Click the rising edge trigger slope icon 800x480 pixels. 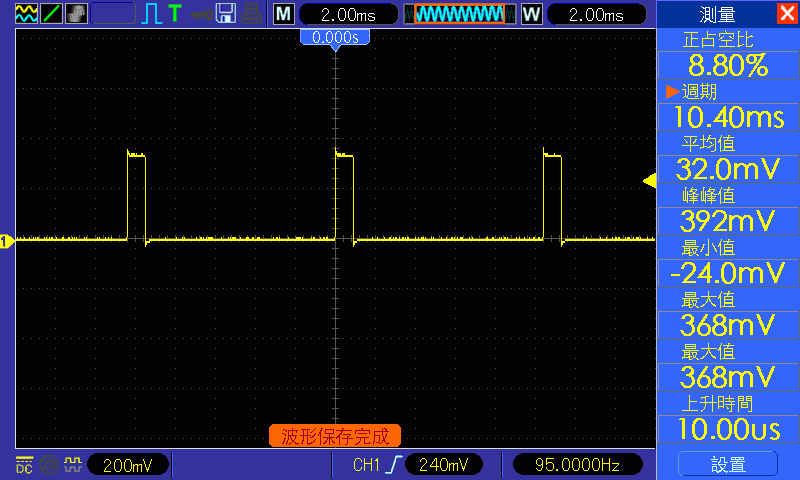[394, 465]
